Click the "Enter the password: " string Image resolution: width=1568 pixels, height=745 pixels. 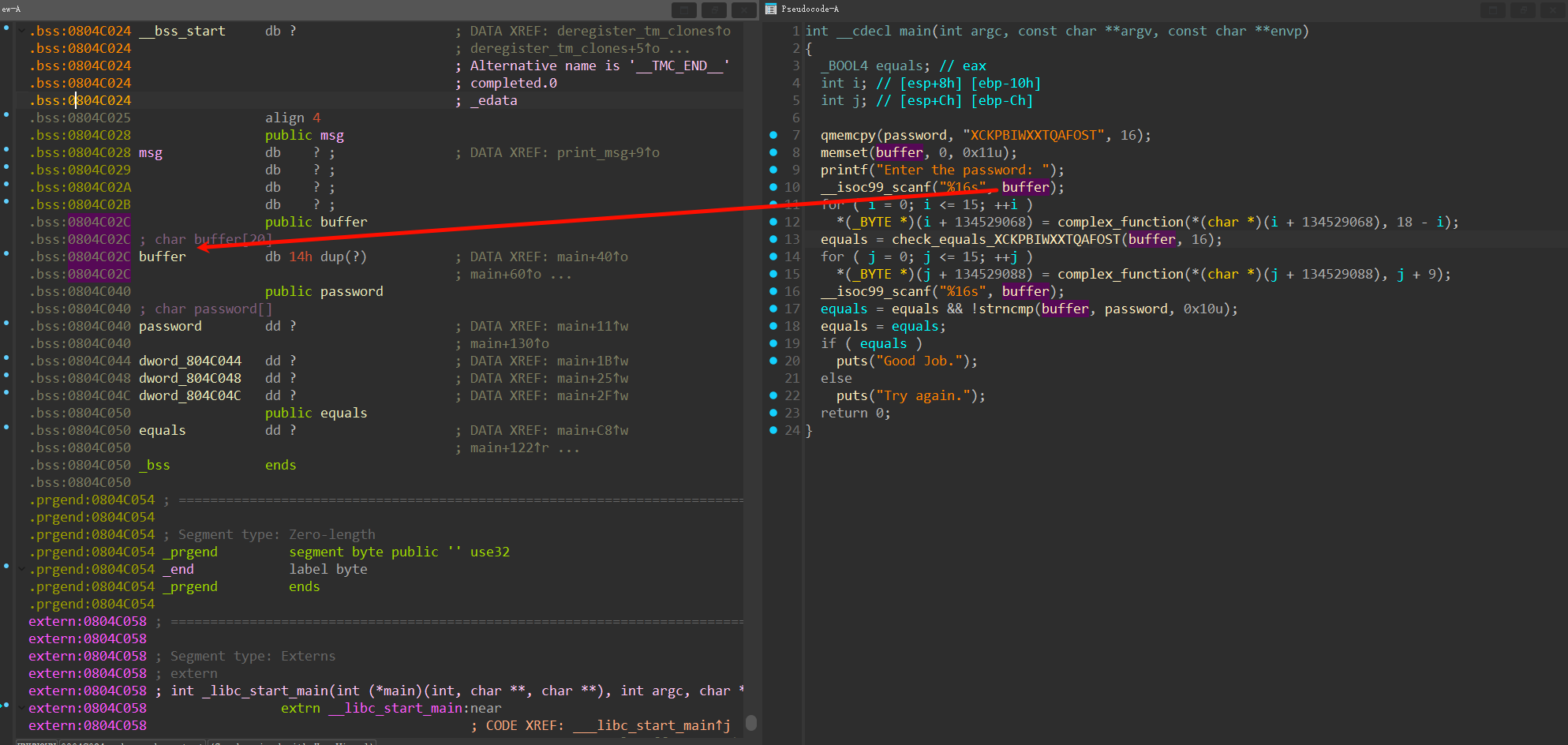963,170
